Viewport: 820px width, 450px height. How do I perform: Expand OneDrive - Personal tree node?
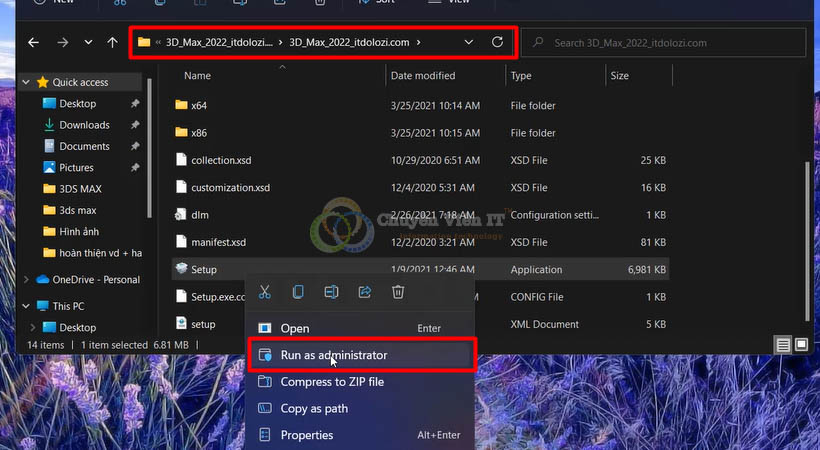click(x=25, y=280)
